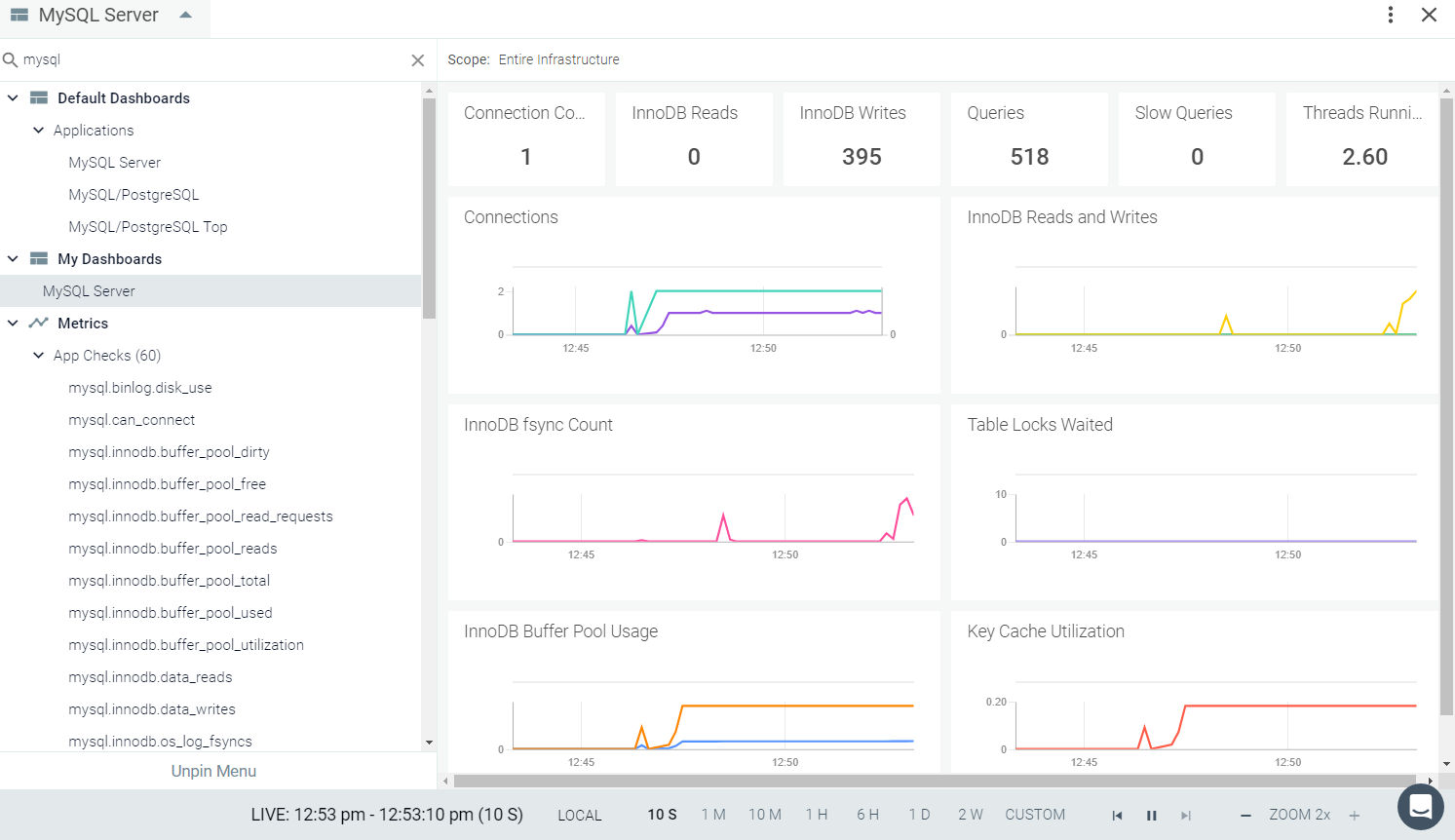Open MySQL/PostgreSQL default dashboard

click(x=134, y=194)
